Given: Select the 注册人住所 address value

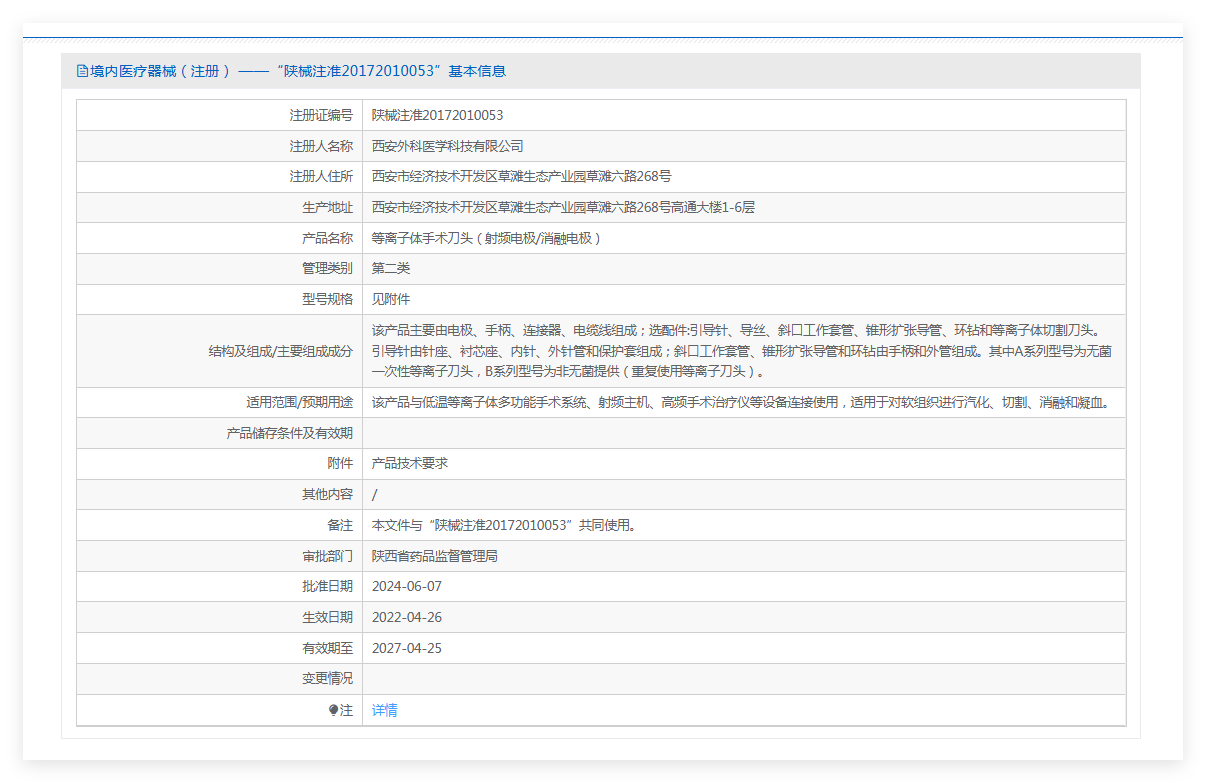Looking at the screenshot, I should pos(522,176).
